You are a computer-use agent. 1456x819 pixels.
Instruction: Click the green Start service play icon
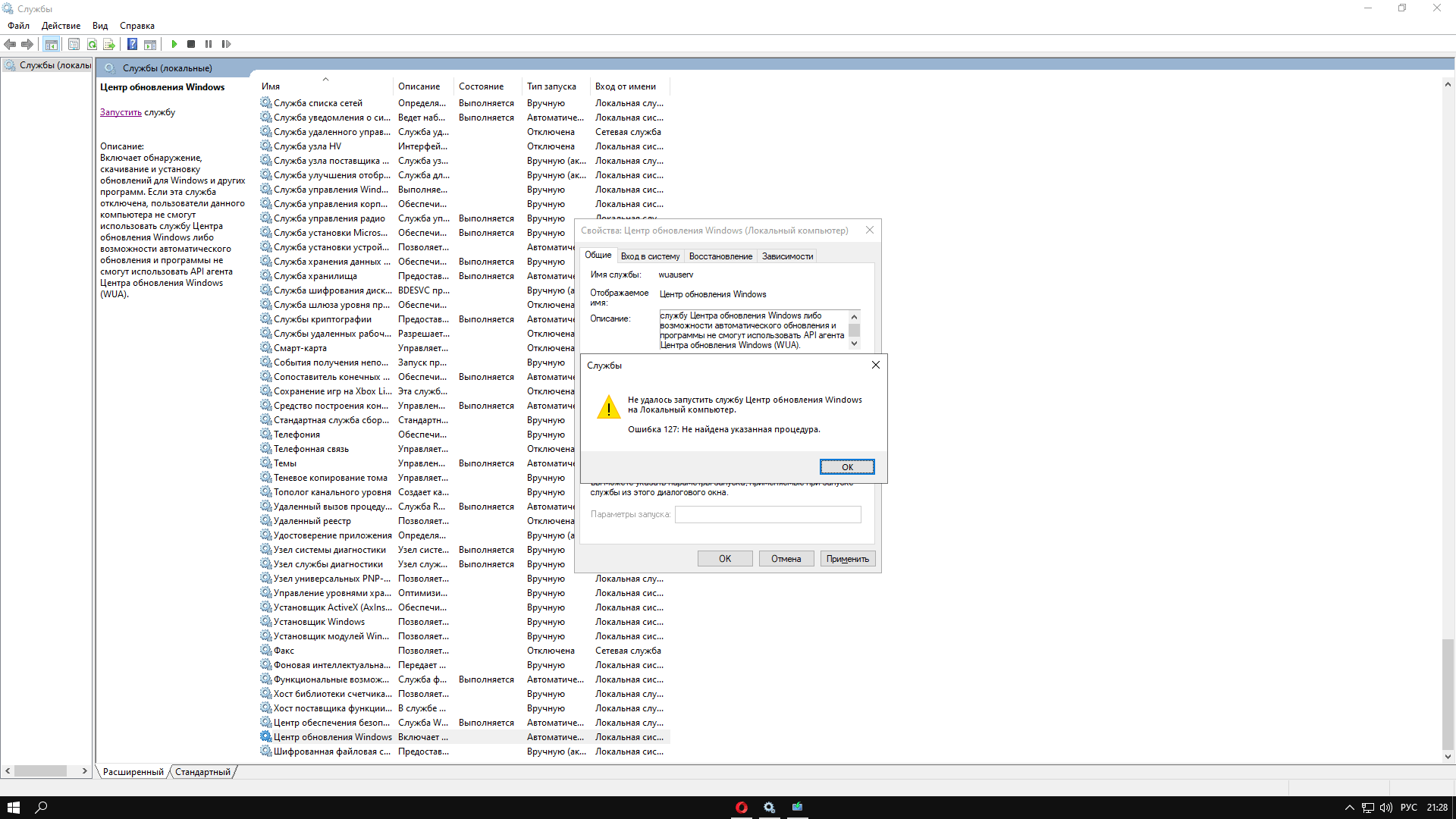(x=174, y=44)
